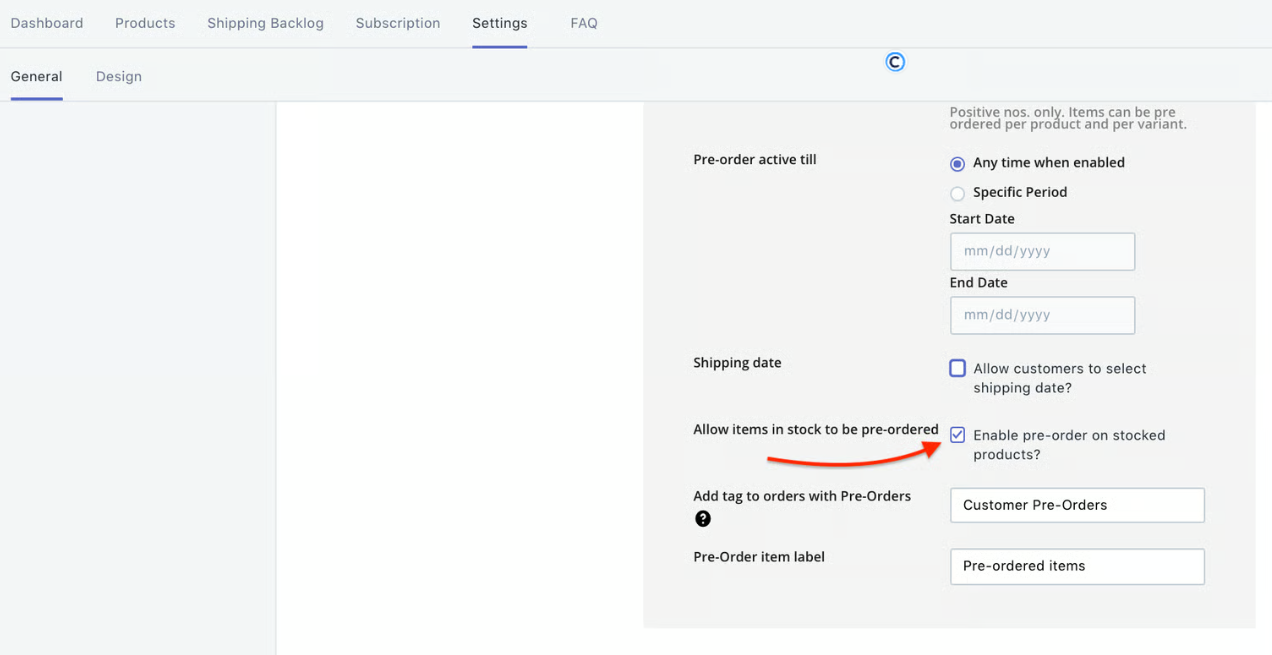Image resolution: width=1272 pixels, height=655 pixels.
Task: Click the blue circular C icon
Action: point(895,62)
